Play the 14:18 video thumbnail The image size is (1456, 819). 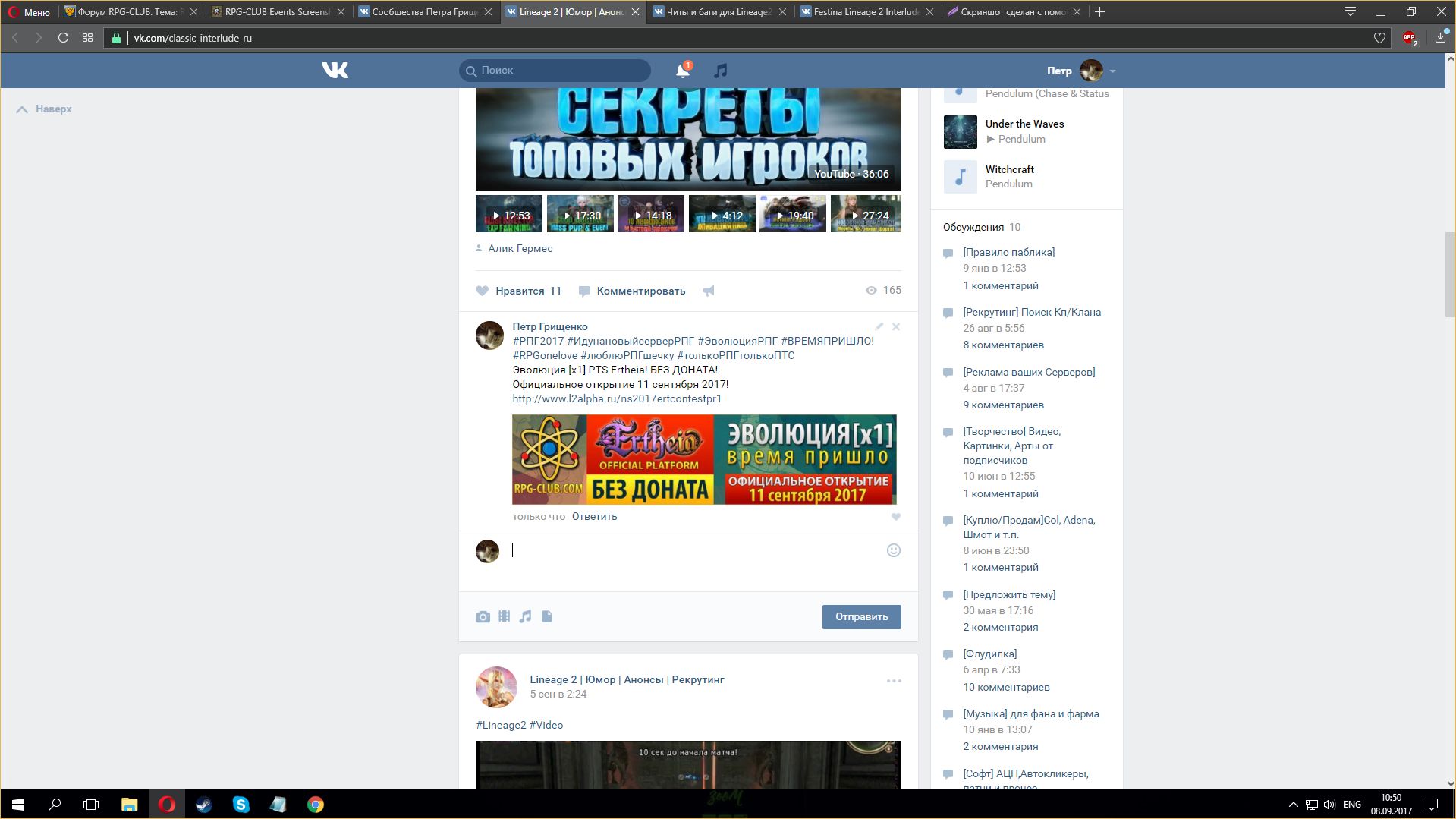(x=651, y=214)
